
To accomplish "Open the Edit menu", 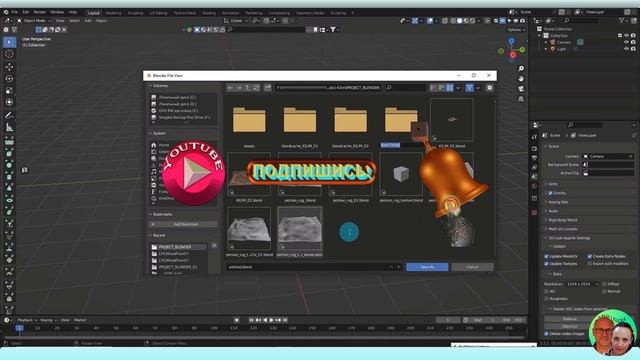I will tap(26, 12).
